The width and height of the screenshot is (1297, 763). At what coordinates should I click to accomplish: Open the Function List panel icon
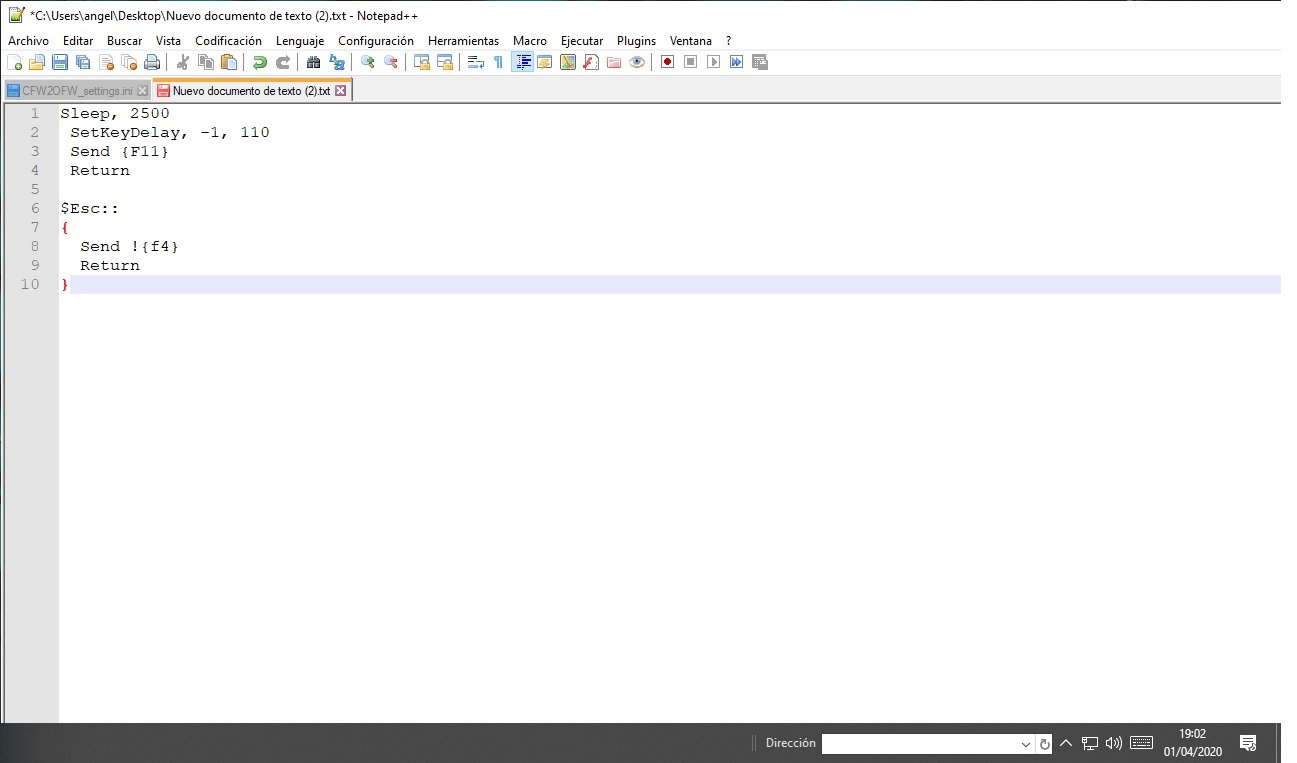coord(591,62)
